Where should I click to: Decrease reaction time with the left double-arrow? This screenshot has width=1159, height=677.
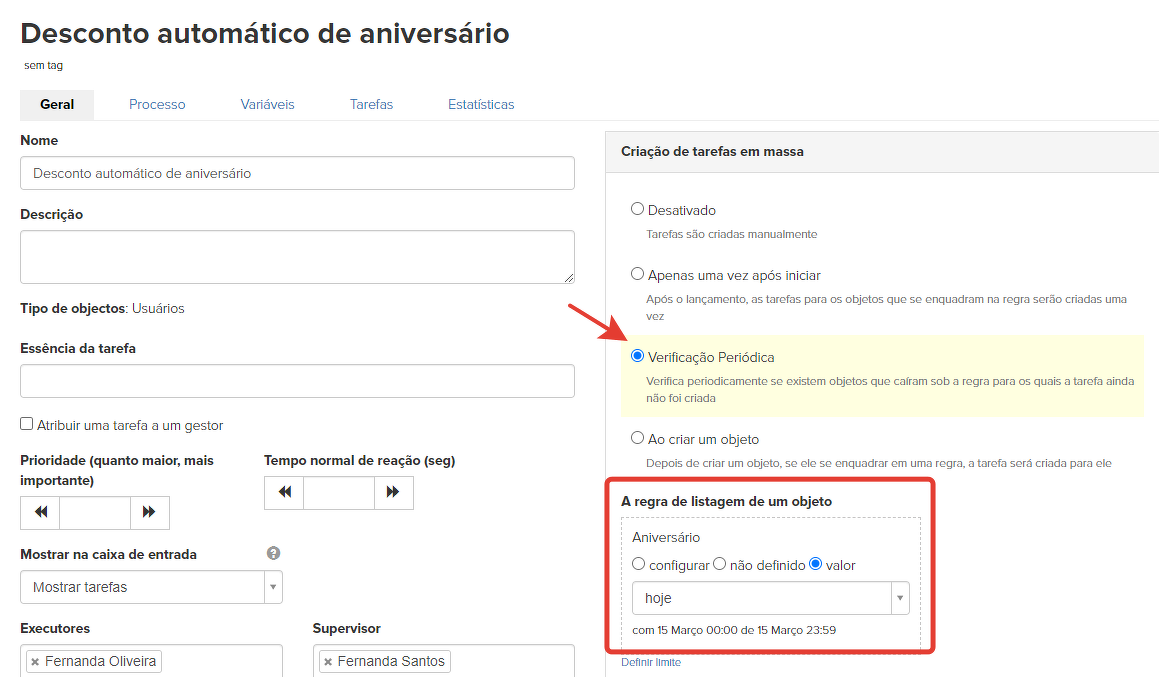(x=284, y=492)
